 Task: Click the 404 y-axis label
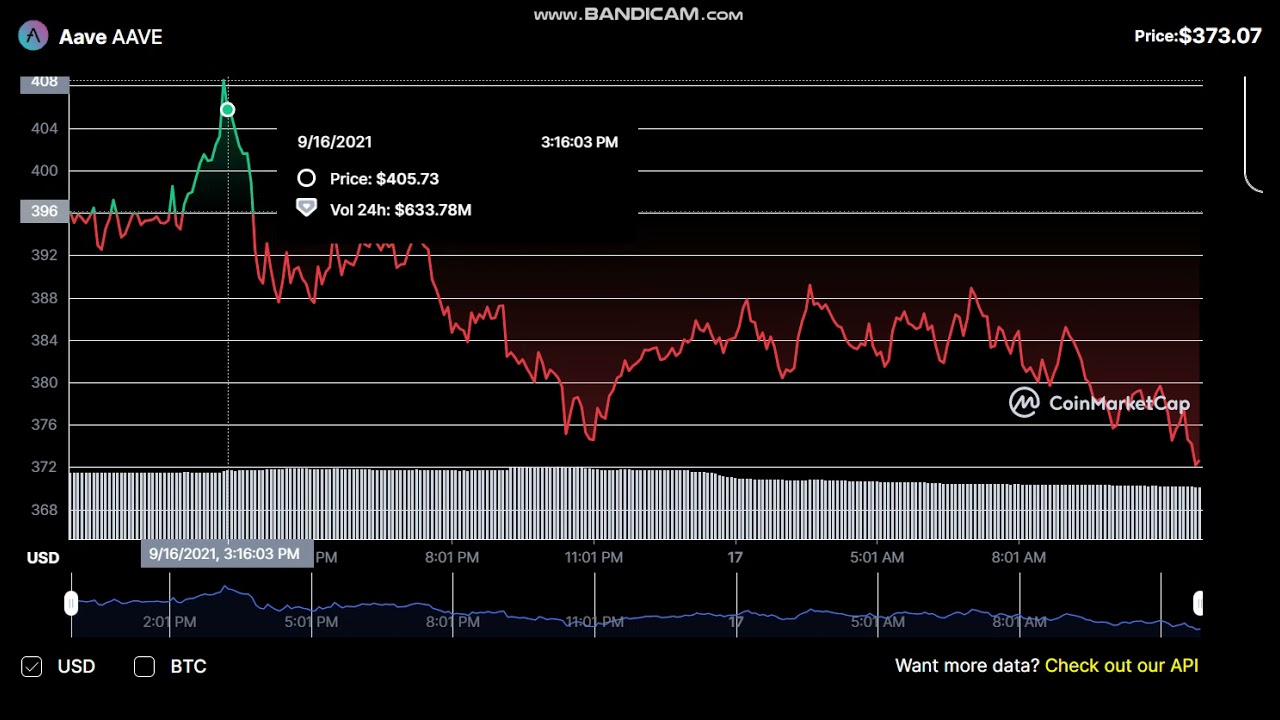pos(44,128)
